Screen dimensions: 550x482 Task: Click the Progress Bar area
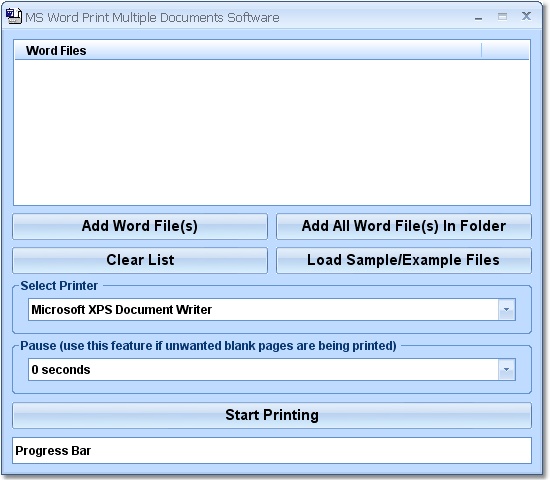(272, 450)
